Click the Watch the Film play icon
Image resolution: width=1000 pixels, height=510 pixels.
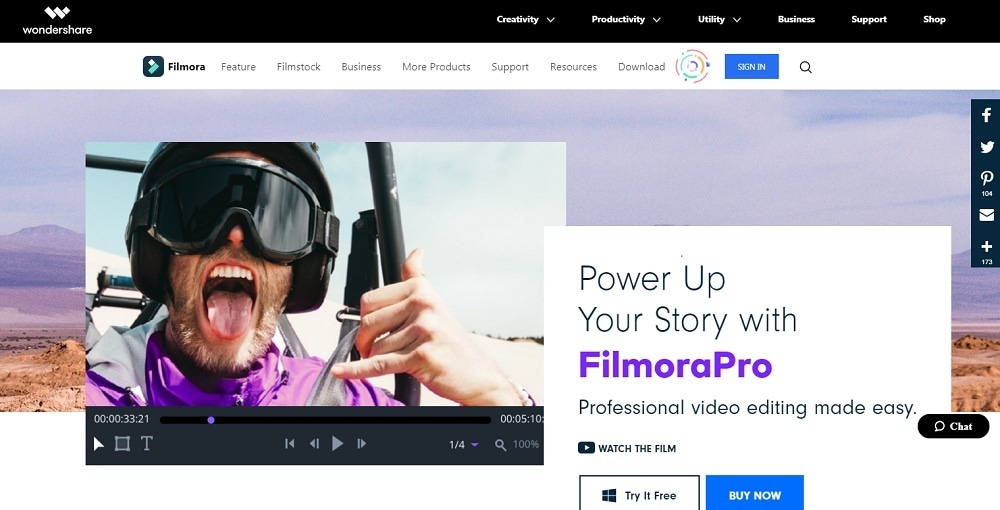click(x=586, y=448)
